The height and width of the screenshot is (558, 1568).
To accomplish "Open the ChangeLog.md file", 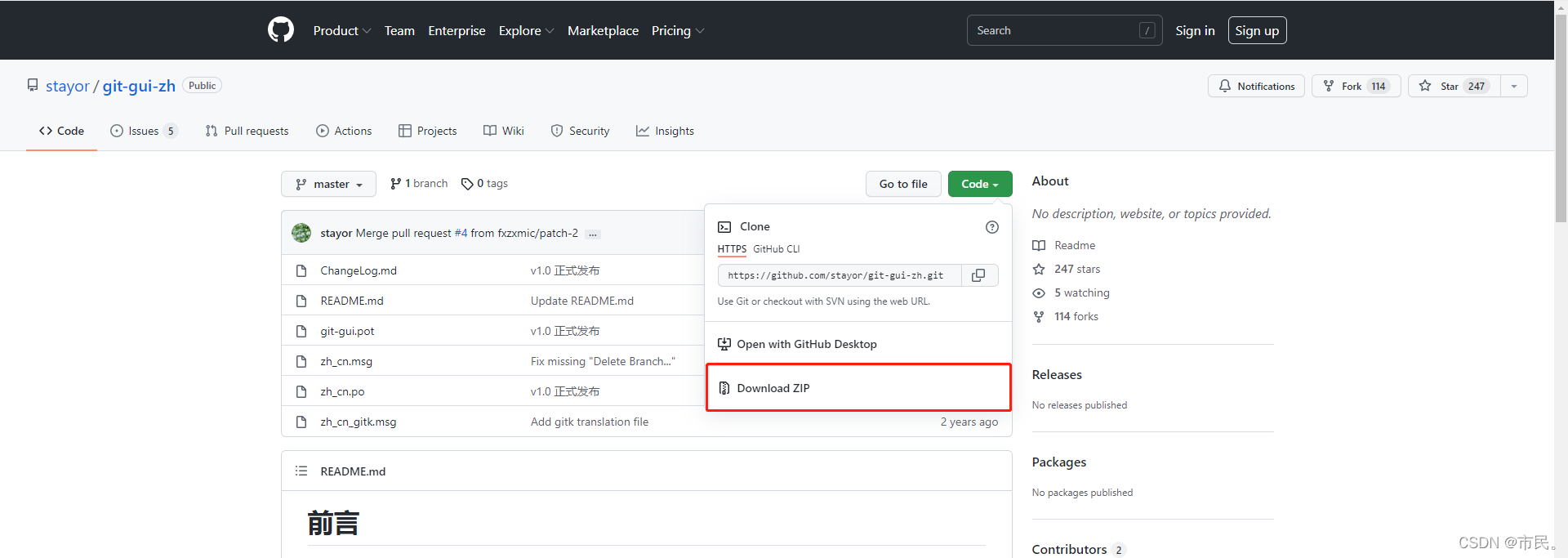I will 359,270.
